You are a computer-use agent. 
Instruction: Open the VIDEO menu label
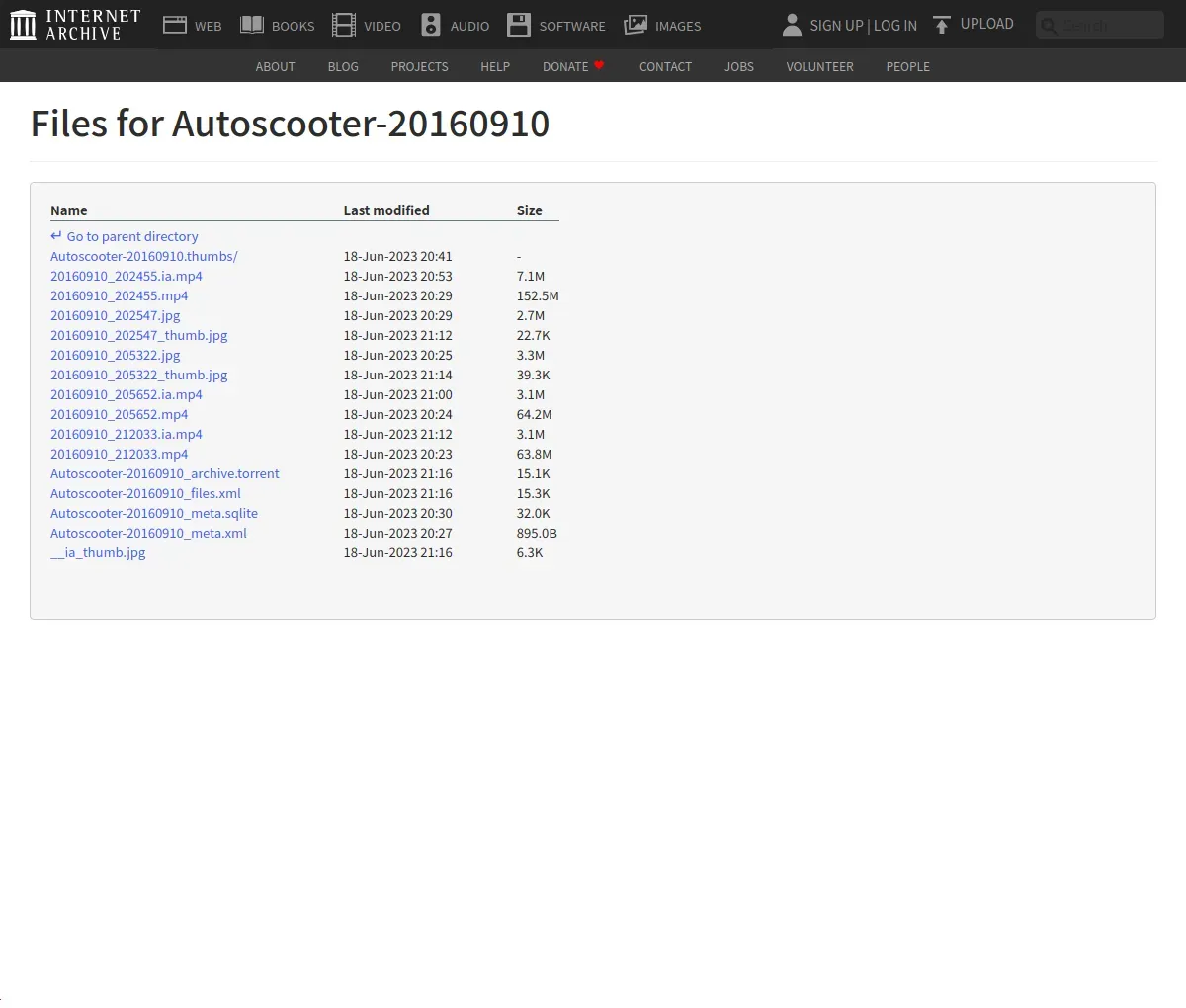point(382,26)
